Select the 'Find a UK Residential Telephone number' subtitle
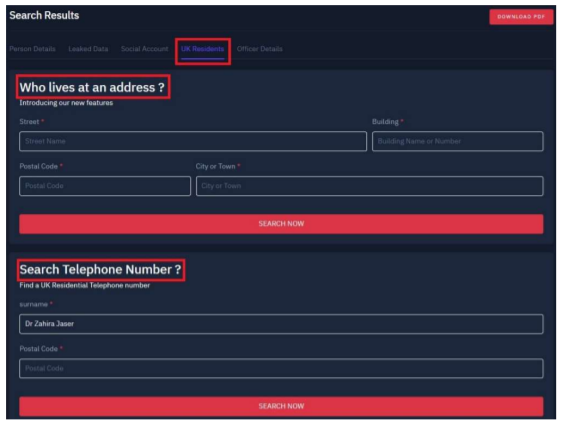Viewport: 561px width, 424px height. click(x=84, y=285)
